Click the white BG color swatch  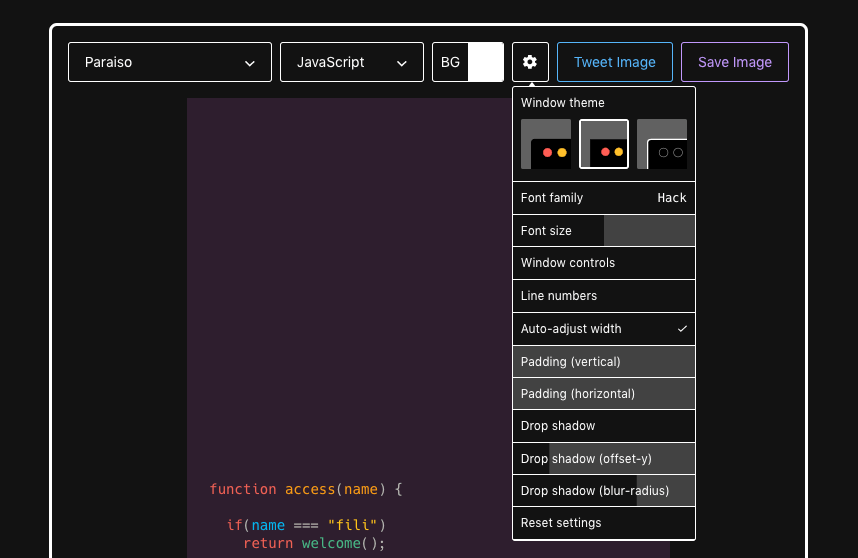pos(485,62)
